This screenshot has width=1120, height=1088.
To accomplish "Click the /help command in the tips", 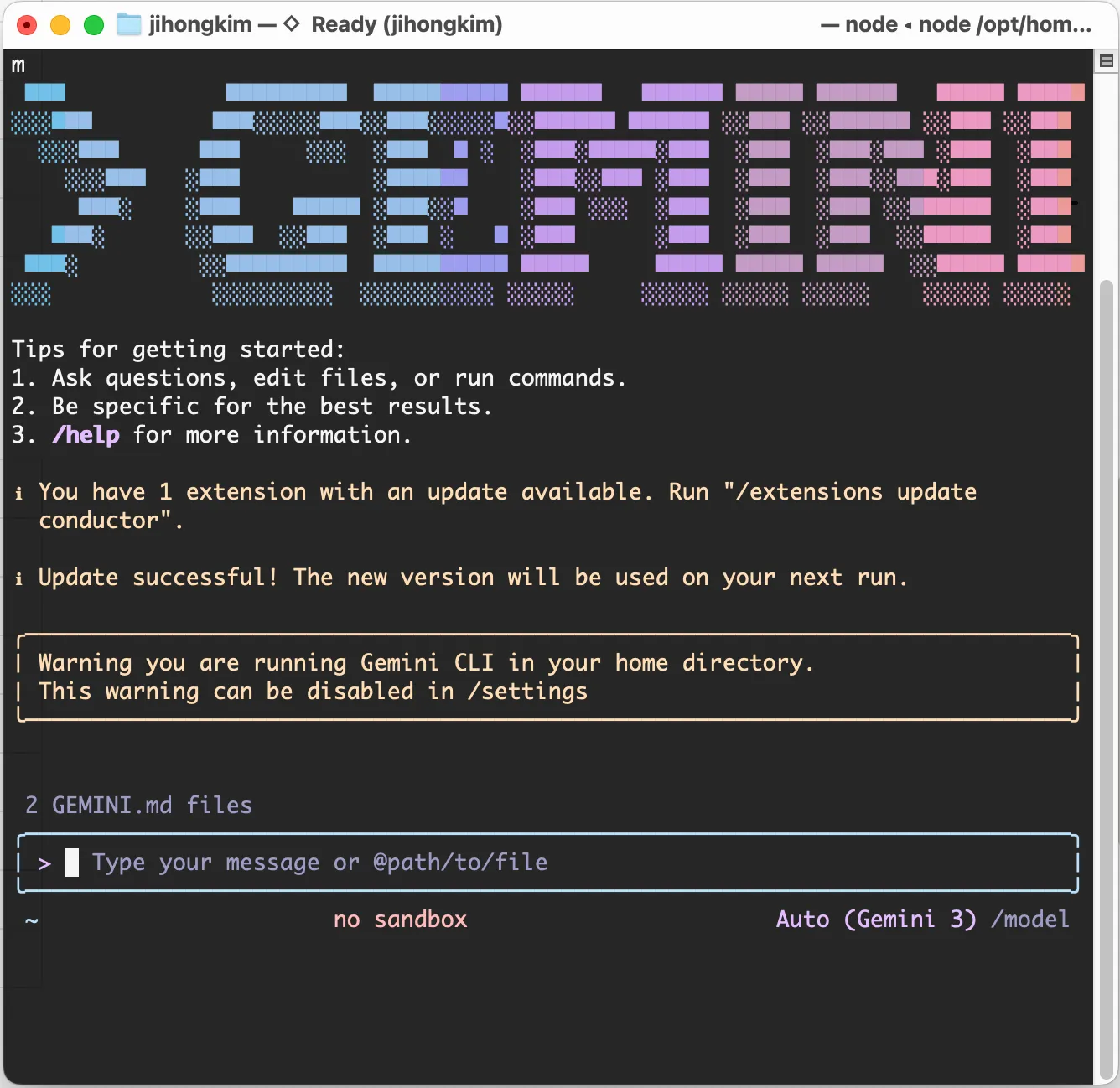I will coord(86,435).
